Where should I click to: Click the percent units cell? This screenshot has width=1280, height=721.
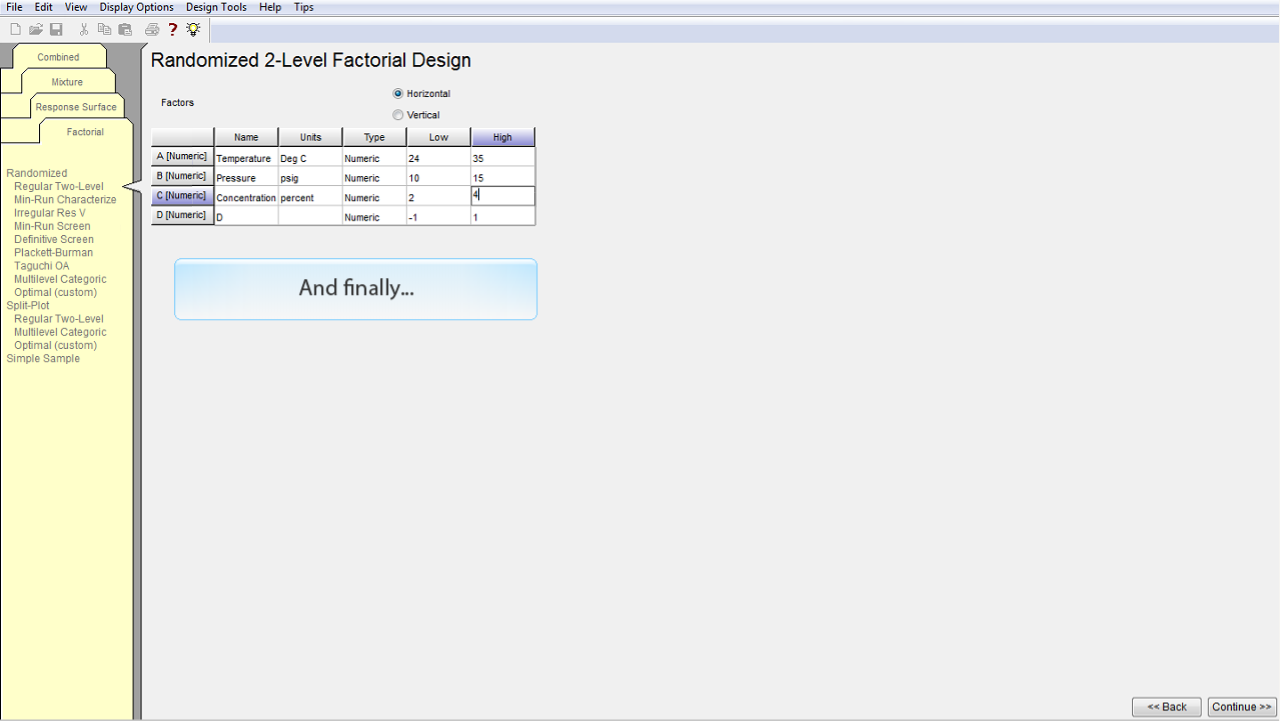click(310, 197)
